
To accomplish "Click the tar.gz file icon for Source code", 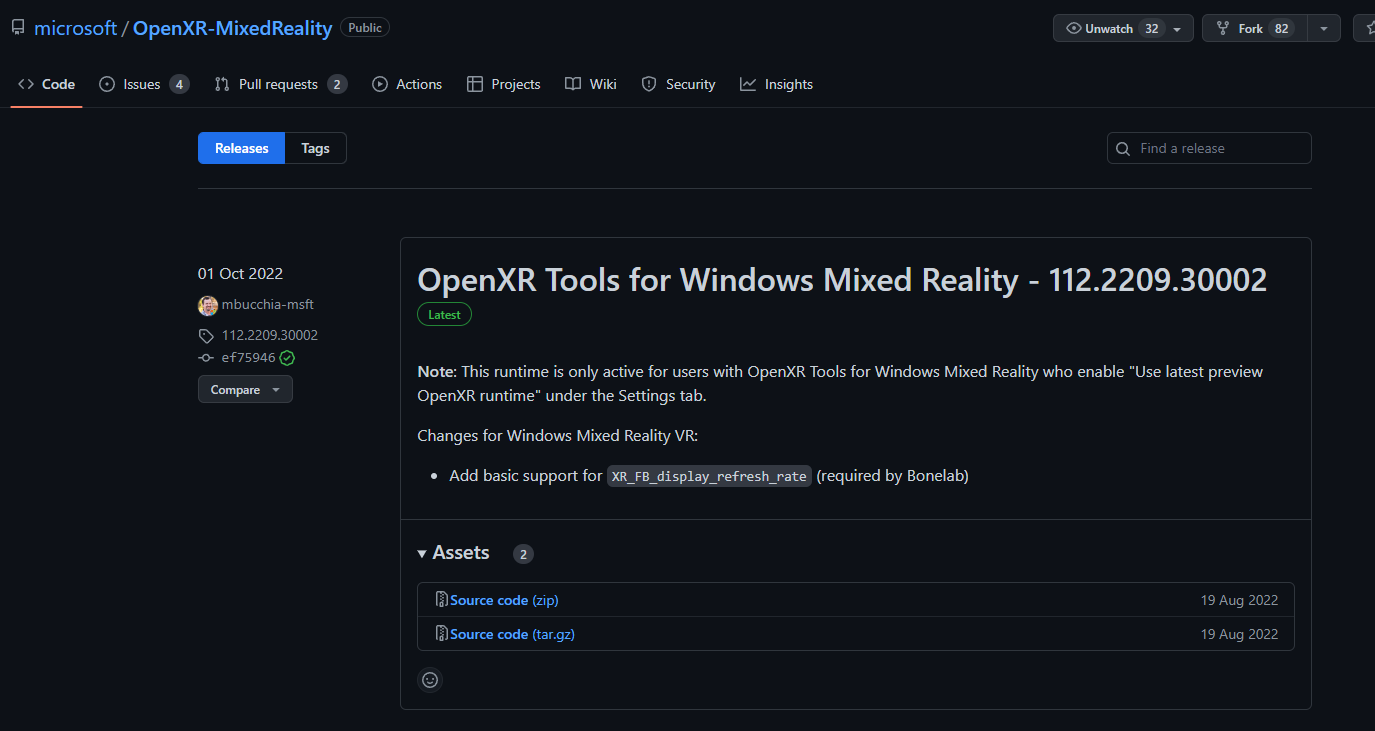I will click(x=442, y=634).
